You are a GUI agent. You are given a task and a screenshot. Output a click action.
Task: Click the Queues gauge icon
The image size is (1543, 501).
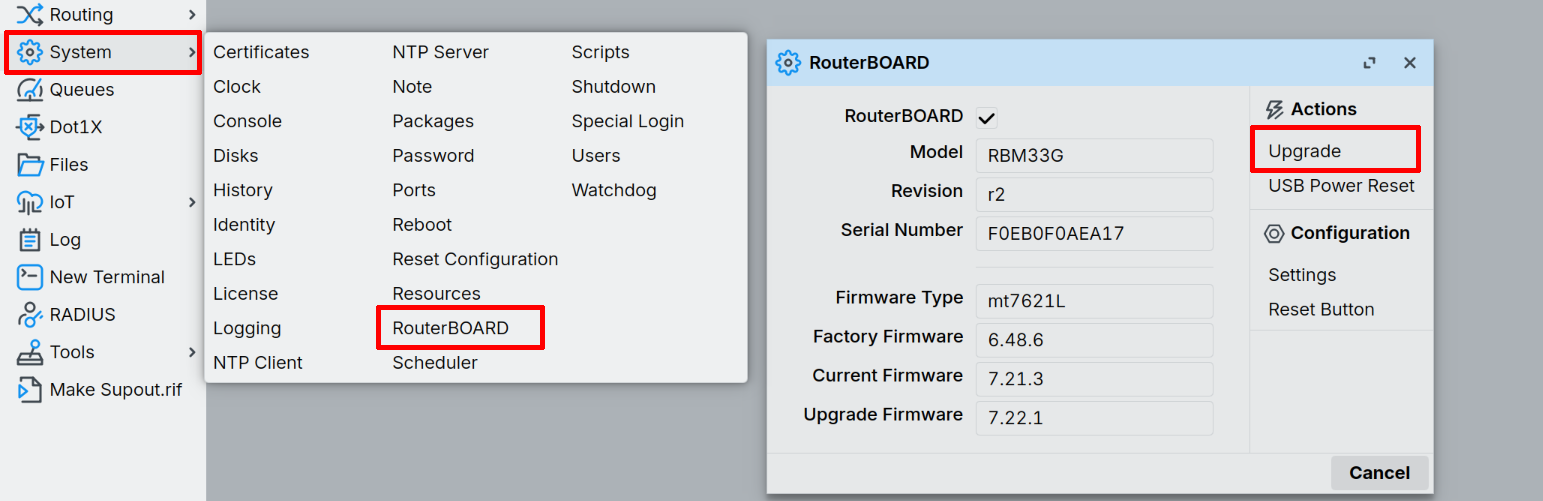[30, 90]
